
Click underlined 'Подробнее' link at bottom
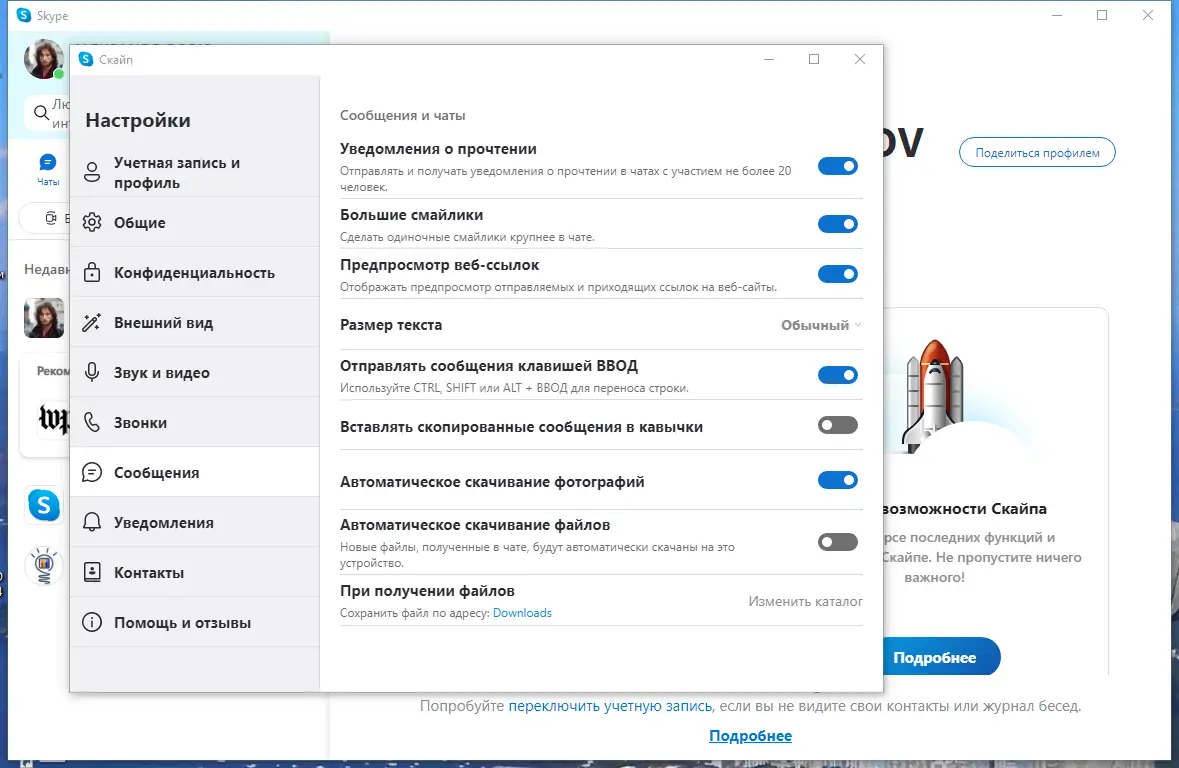750,736
